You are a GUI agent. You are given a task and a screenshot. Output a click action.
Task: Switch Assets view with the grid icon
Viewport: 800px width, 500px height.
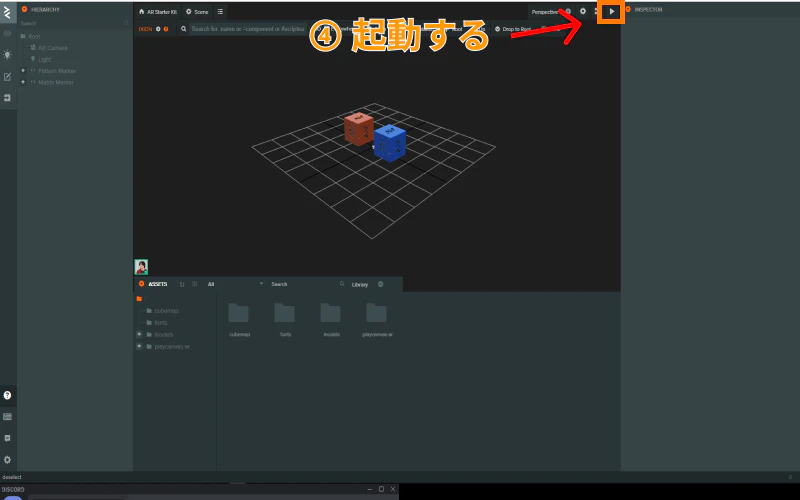[194, 284]
